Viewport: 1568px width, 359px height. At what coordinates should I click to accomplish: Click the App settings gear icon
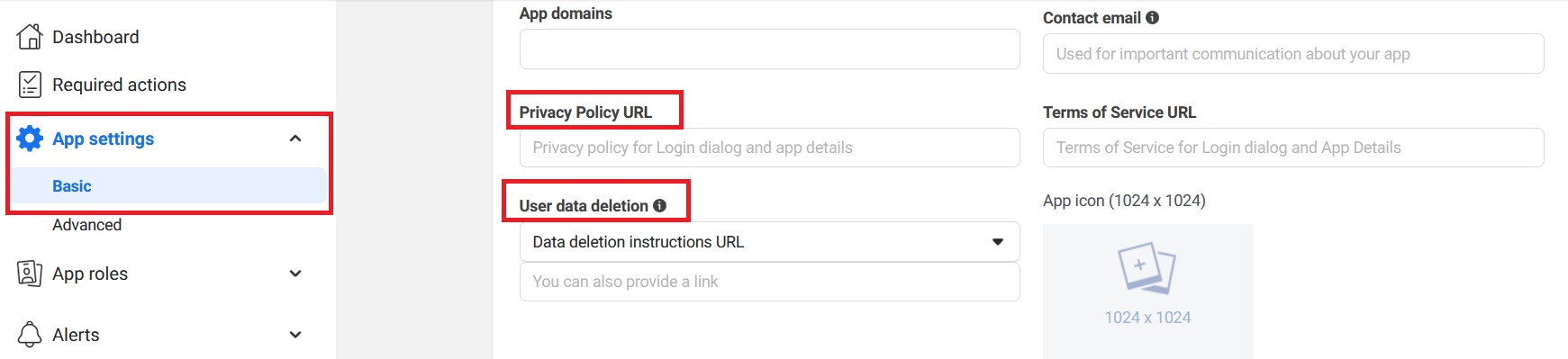pyautogui.click(x=30, y=139)
